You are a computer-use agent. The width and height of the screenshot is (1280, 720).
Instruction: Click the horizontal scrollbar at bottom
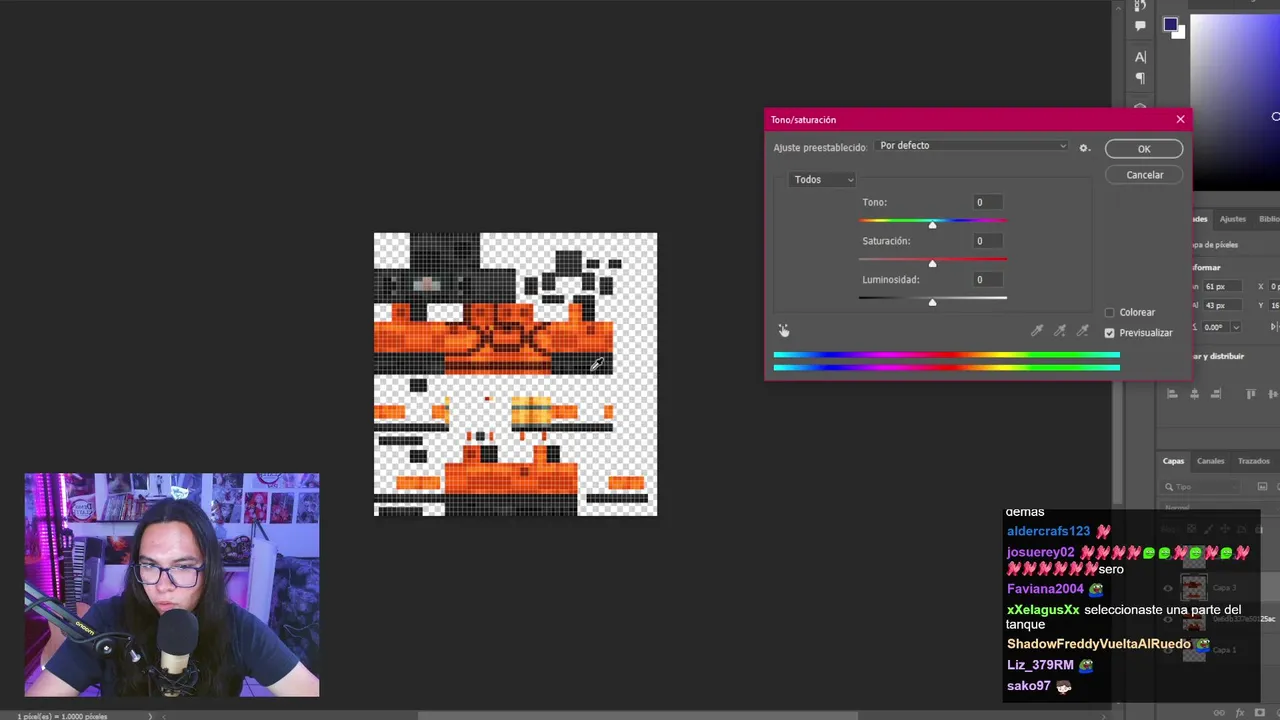point(640,716)
